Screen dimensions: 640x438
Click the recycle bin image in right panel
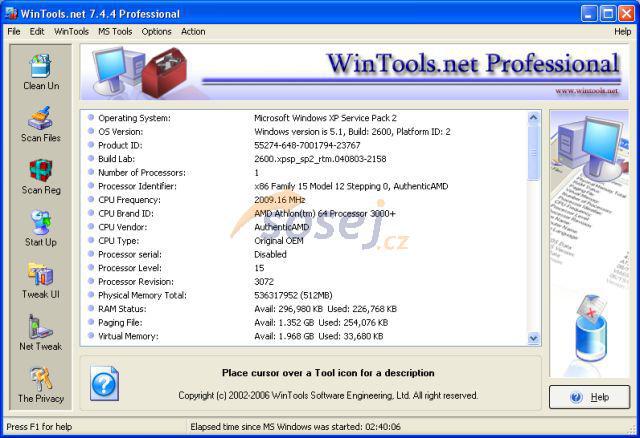[591, 329]
